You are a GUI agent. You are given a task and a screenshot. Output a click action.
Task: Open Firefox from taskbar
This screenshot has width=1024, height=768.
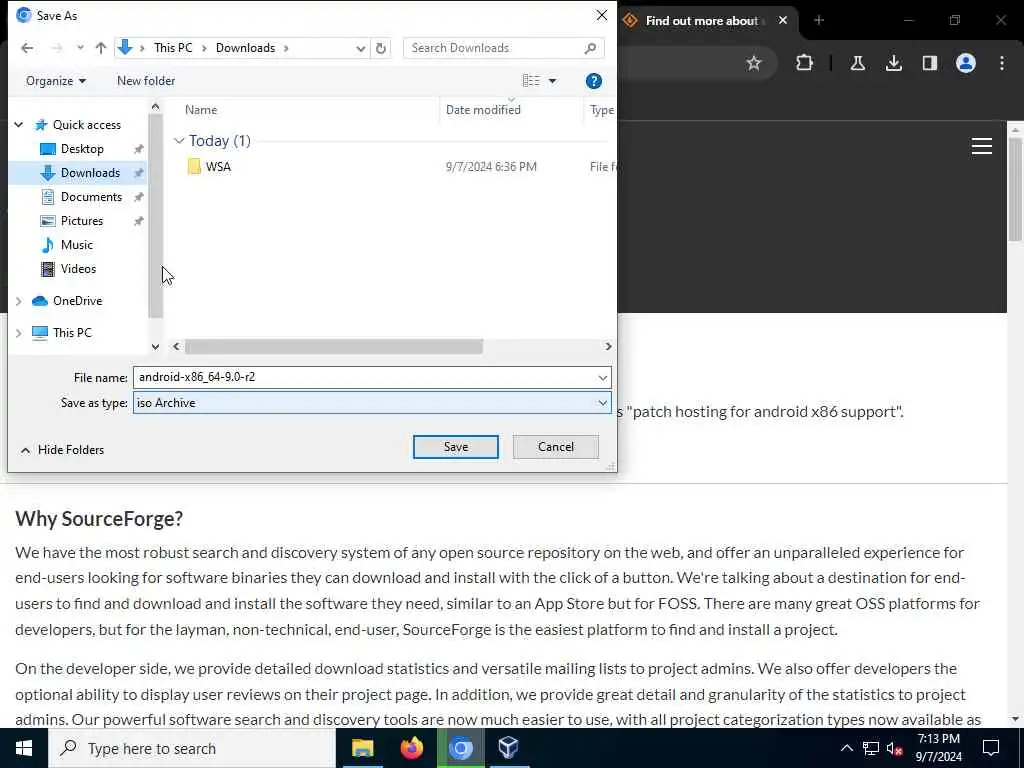(x=411, y=748)
